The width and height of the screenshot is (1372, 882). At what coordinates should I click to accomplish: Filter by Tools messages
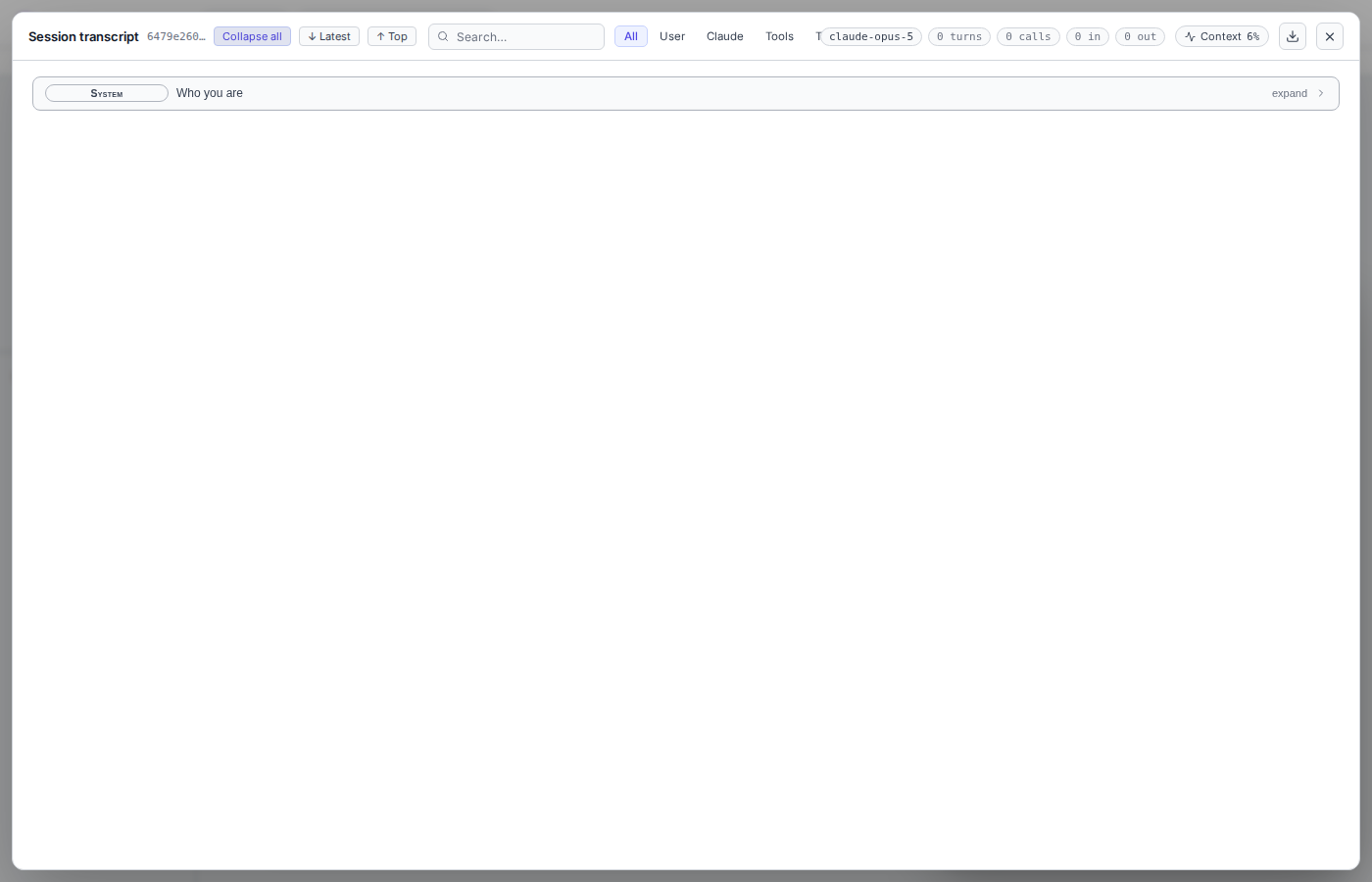pos(780,36)
